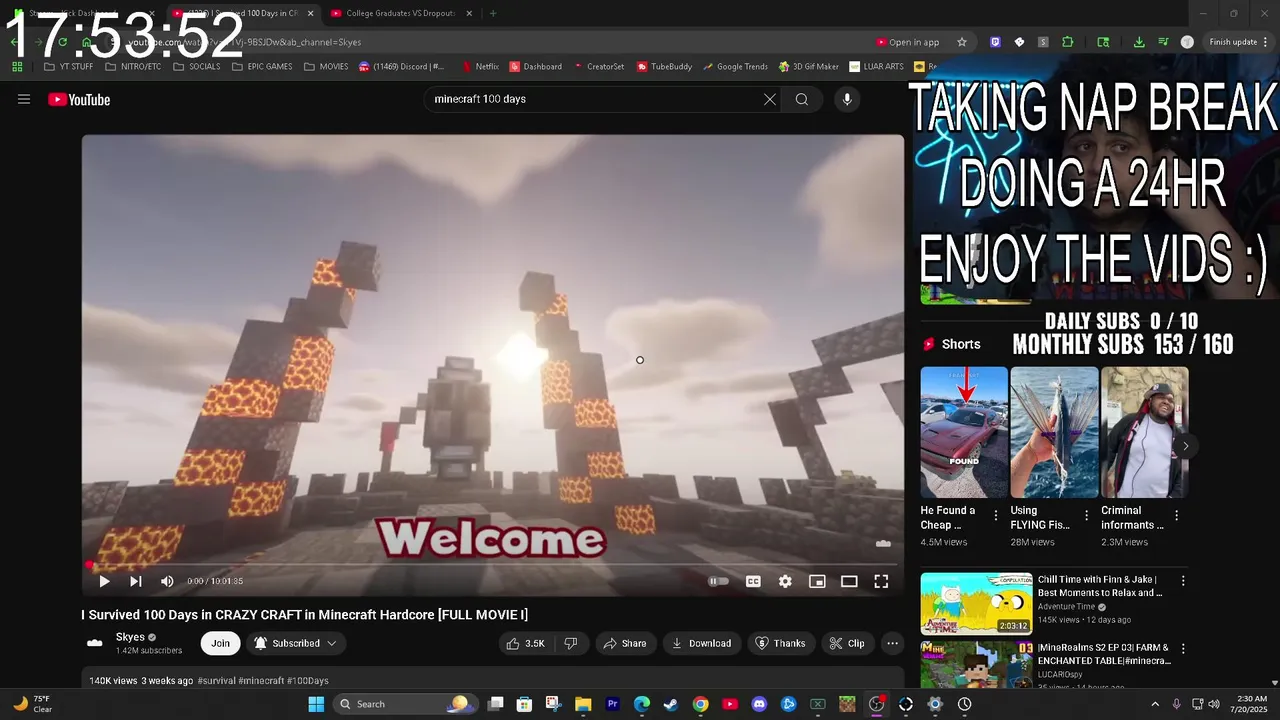The width and height of the screenshot is (1280, 720).
Task: Toggle closed captions in the player
Action: pos(753,581)
